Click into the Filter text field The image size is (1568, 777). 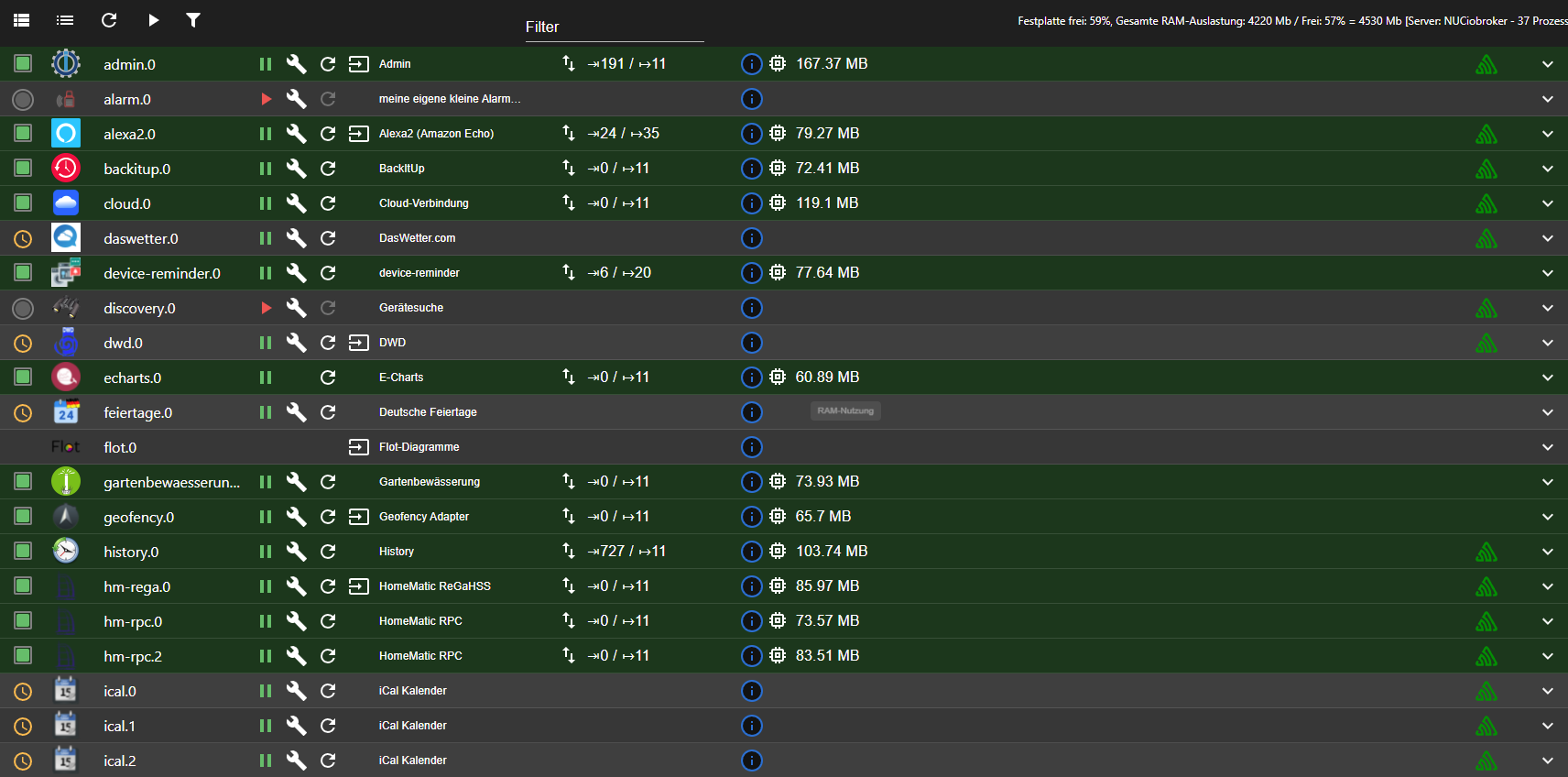[614, 27]
